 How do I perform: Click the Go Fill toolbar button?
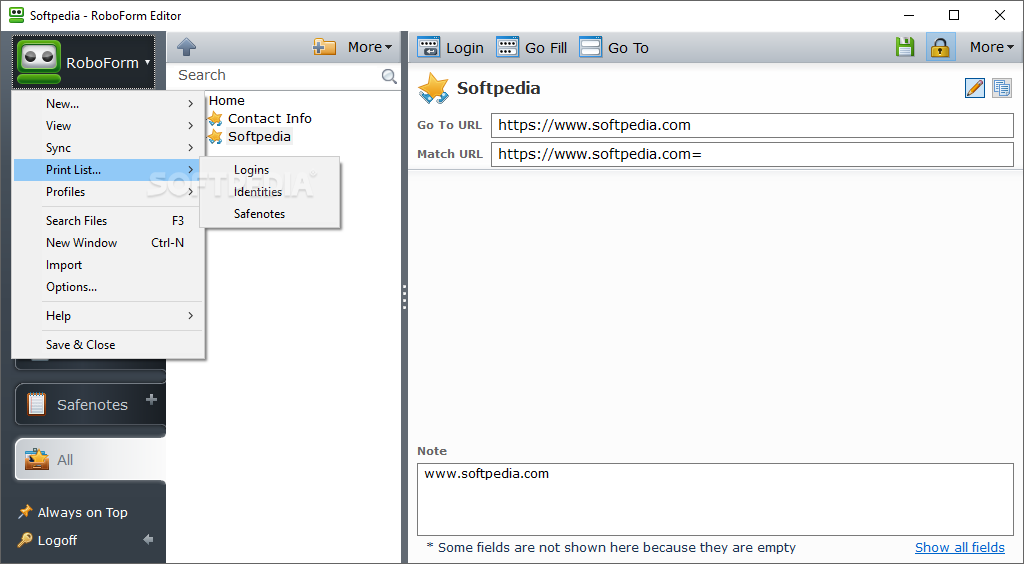532,48
